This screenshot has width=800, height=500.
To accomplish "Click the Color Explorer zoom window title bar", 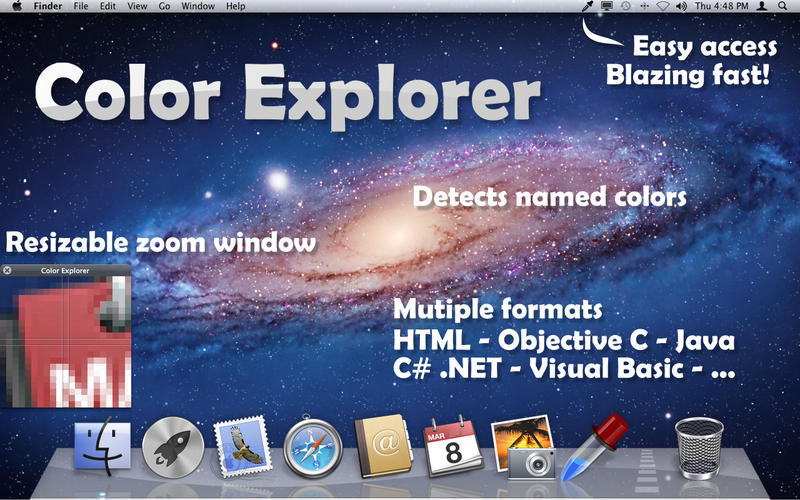I will coord(65,270).
